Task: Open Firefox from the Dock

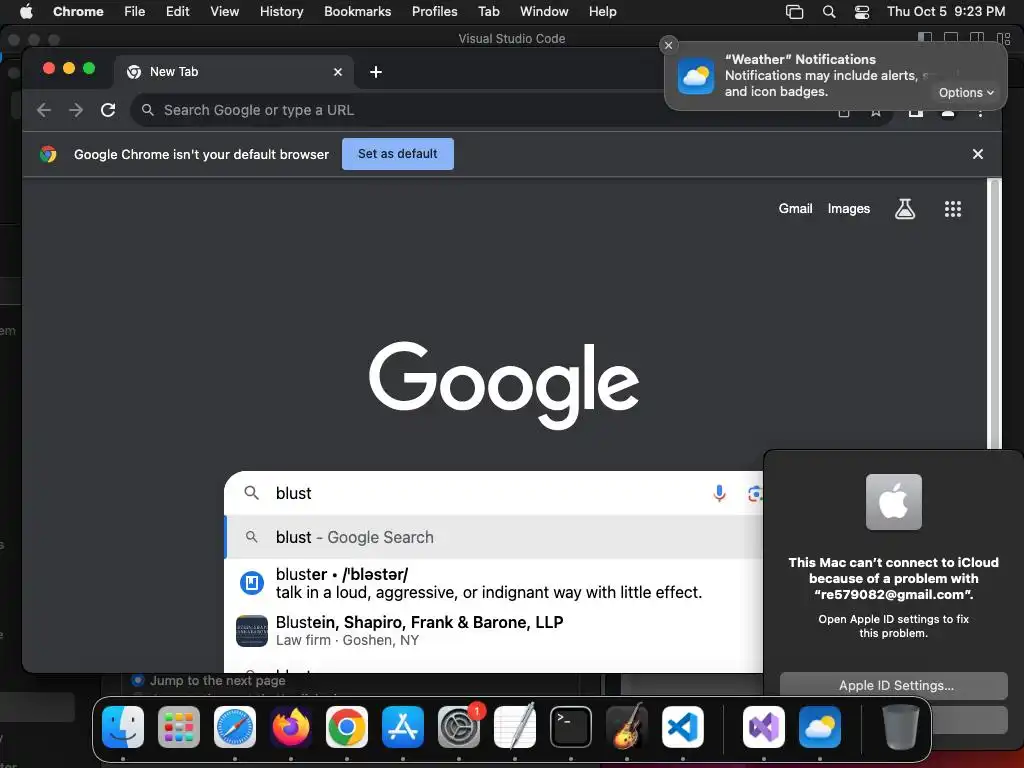Action: tap(291, 727)
